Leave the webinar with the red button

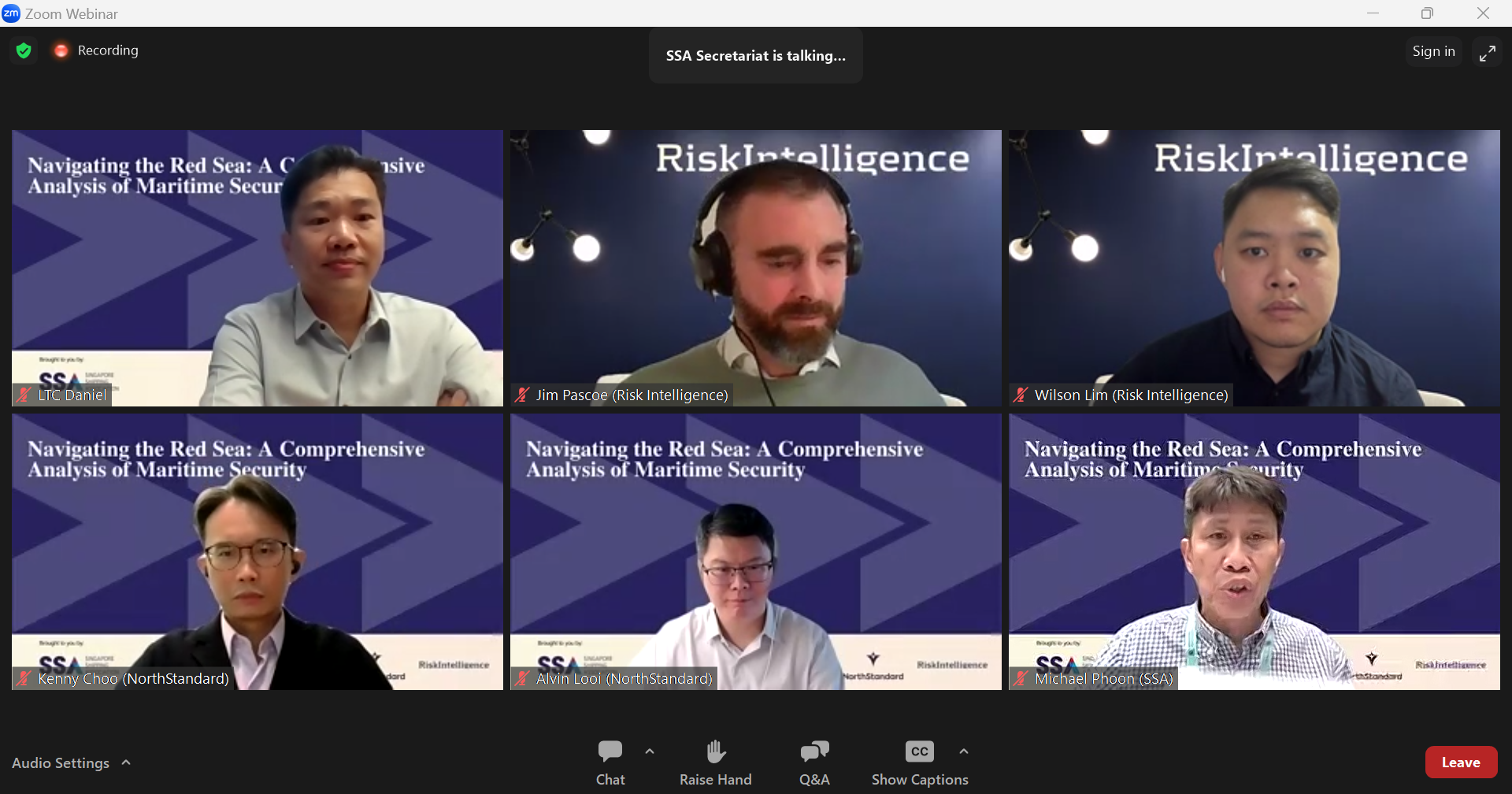1461,762
